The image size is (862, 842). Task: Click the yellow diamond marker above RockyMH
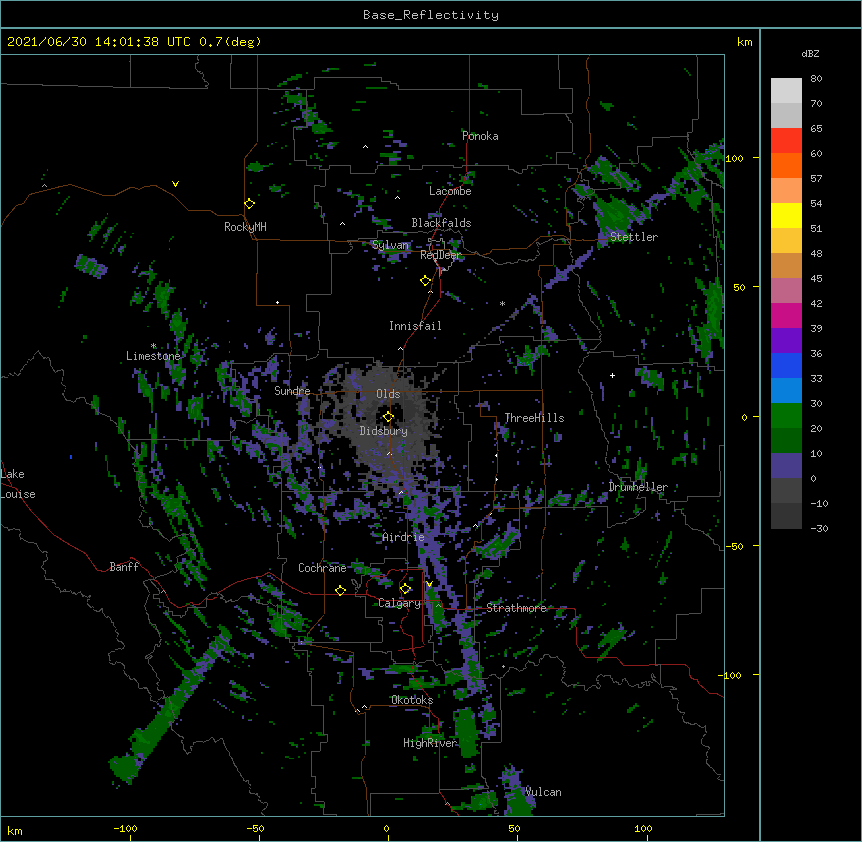(249, 203)
